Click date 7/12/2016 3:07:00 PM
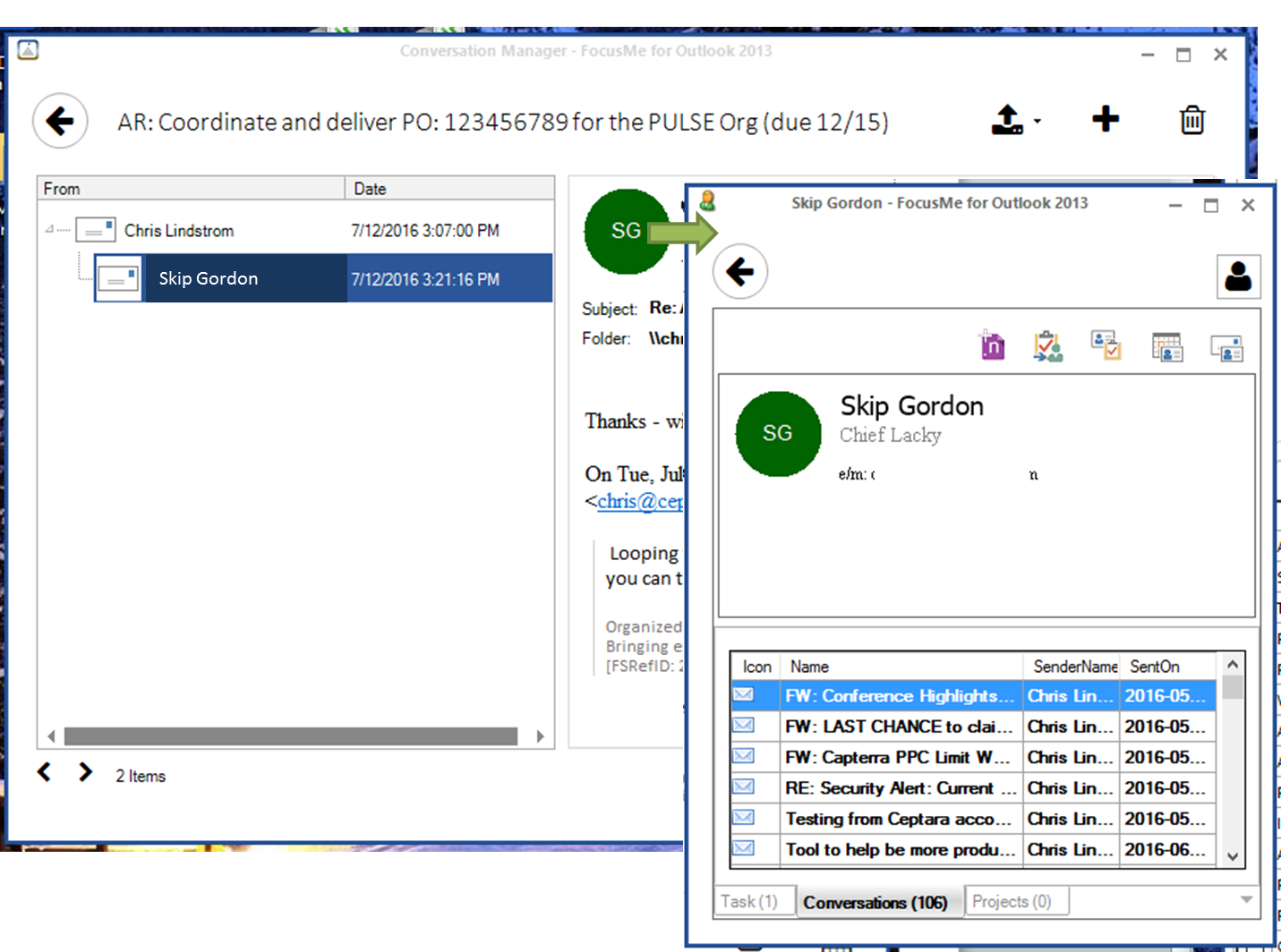The width and height of the screenshot is (1281, 952). [425, 231]
